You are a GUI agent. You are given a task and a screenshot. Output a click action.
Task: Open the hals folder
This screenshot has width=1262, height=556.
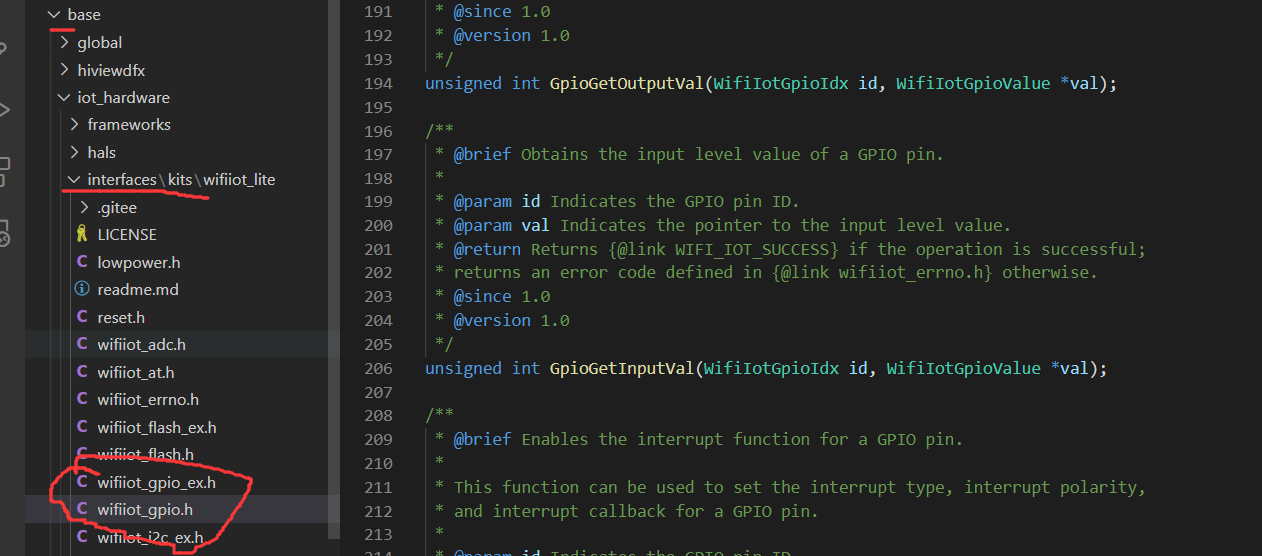(101, 153)
